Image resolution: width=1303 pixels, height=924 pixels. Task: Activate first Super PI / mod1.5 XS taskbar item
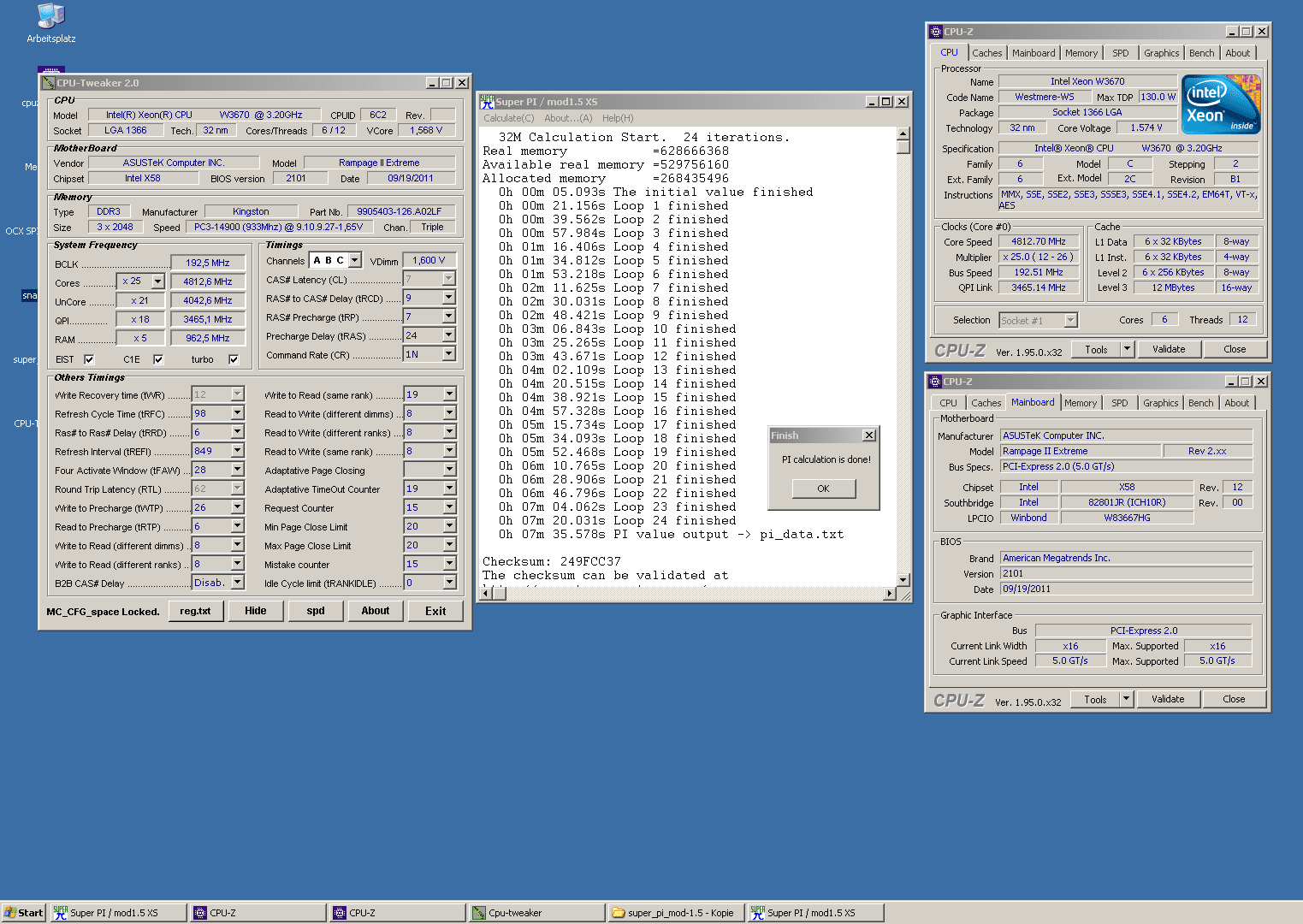click(118, 913)
